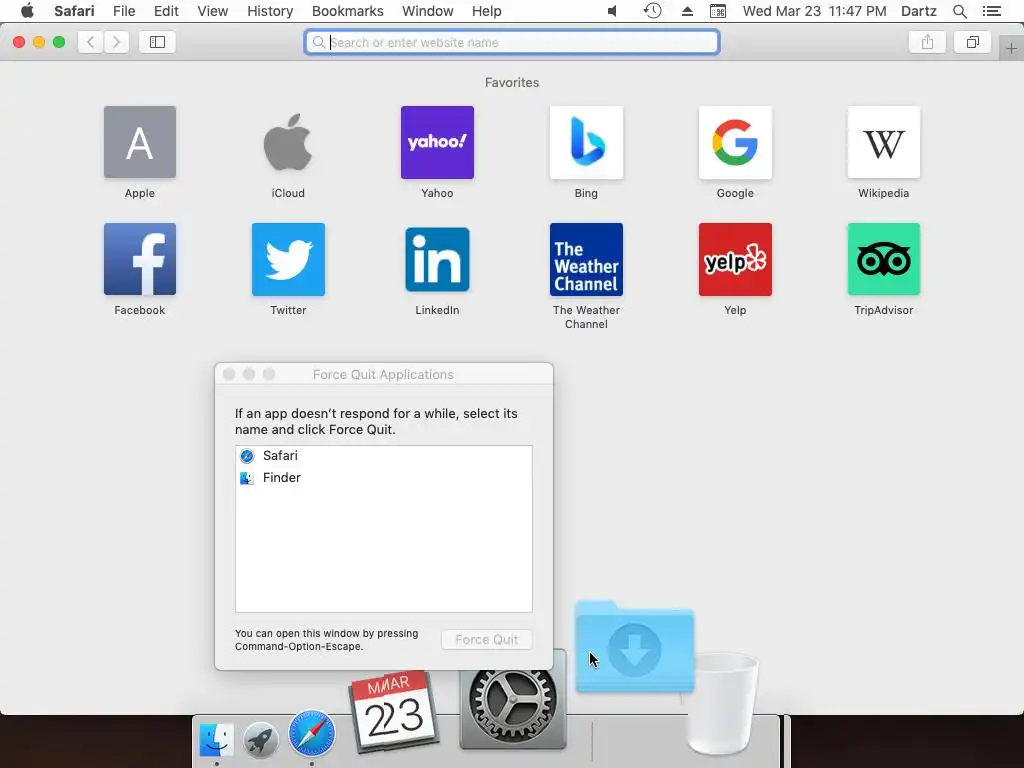Open a new tab with plus button
1024x768 pixels.
(1011, 49)
